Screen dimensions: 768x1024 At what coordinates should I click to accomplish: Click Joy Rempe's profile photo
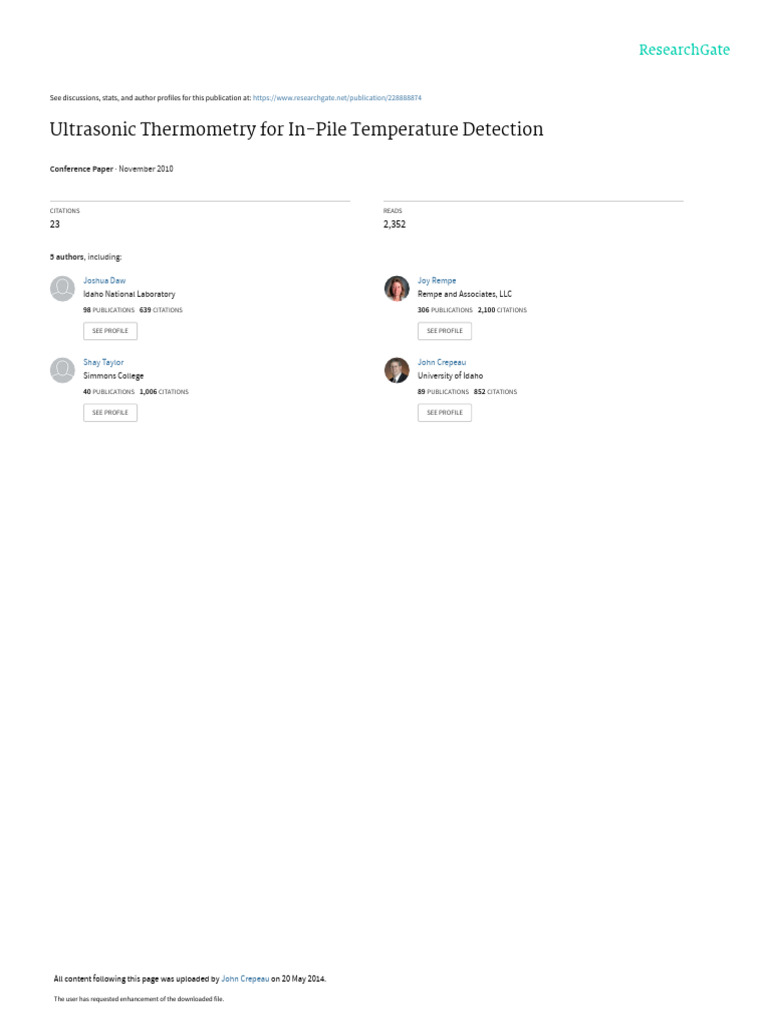397,289
